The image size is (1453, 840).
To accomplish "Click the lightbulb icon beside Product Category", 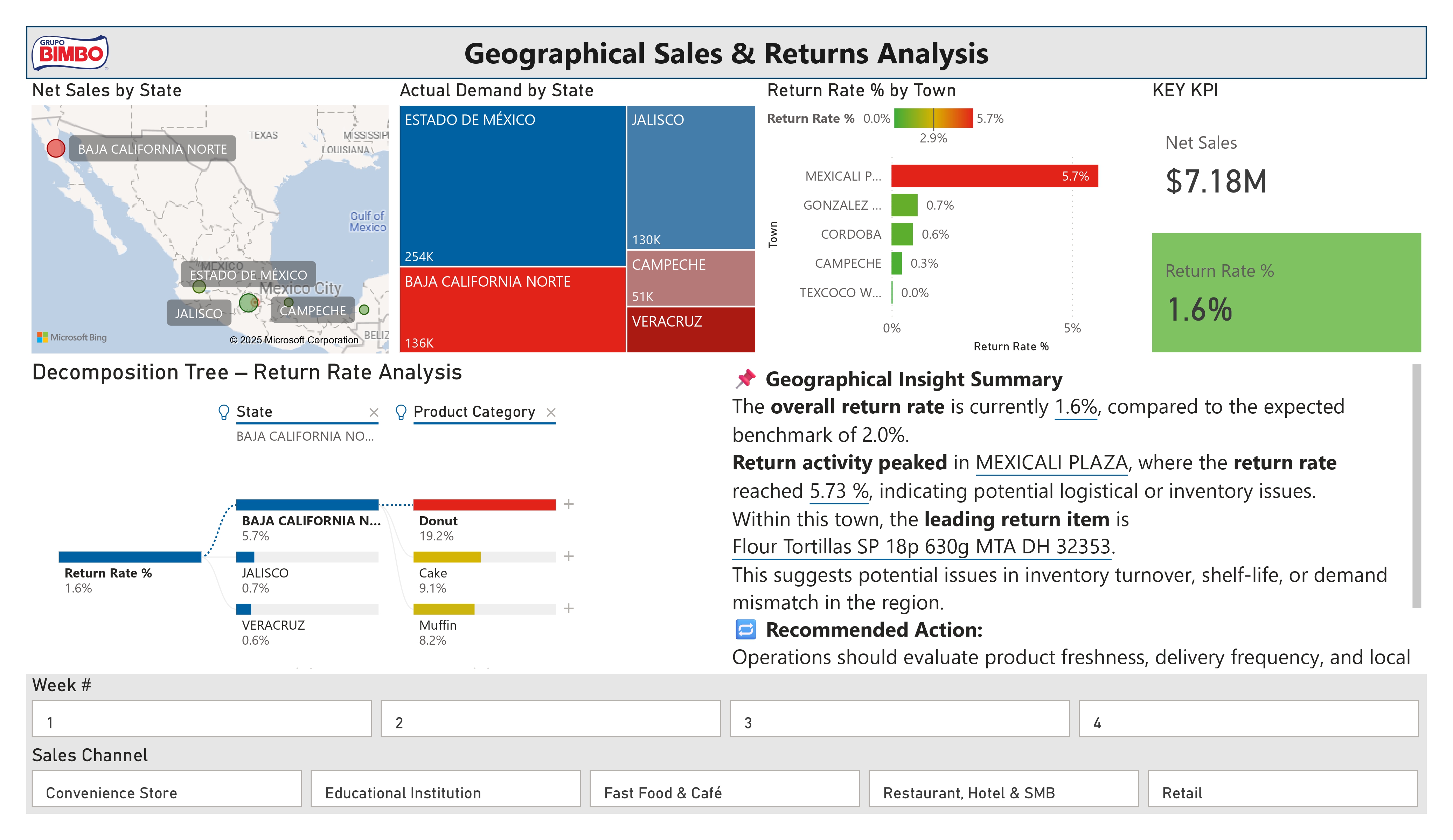I will (x=402, y=412).
